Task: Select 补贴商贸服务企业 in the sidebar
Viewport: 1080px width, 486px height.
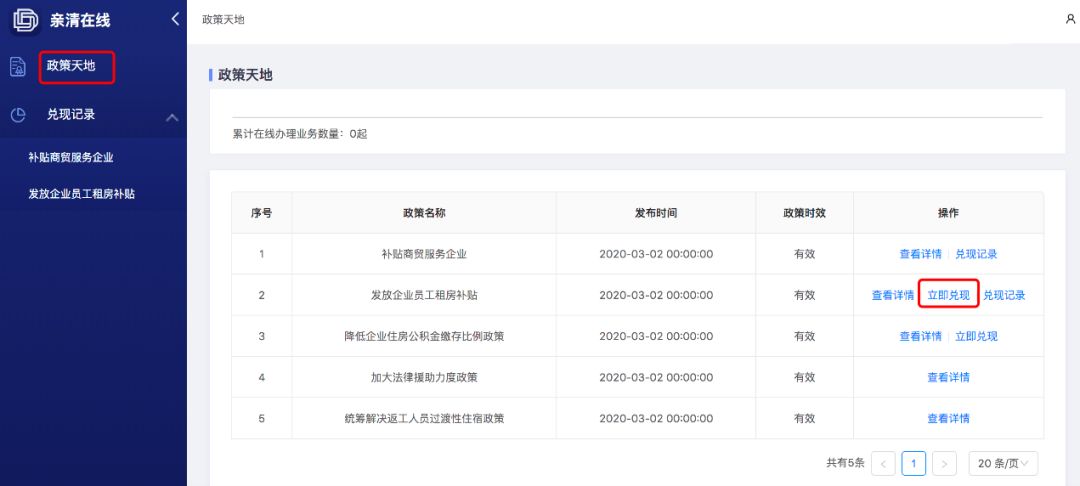Action: coord(78,157)
